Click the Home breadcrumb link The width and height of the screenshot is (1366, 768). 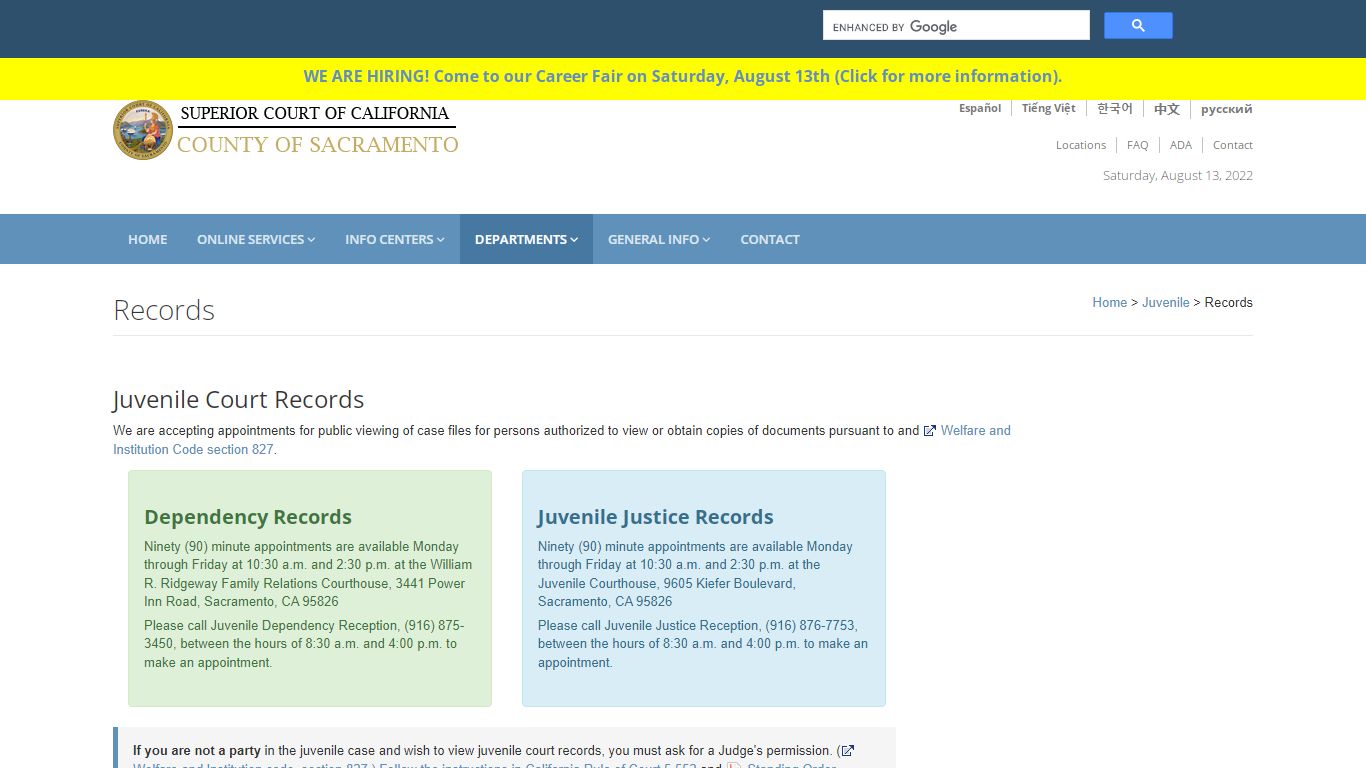[1110, 302]
